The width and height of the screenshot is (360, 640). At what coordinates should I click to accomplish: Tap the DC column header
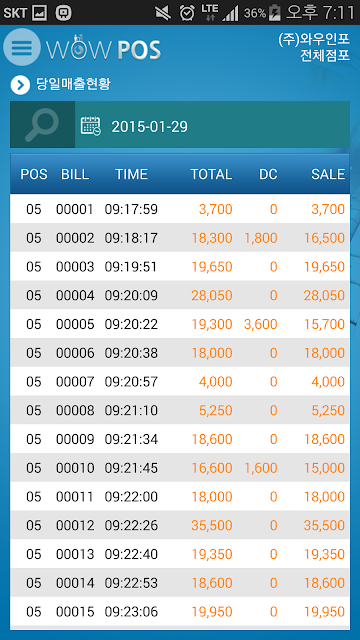pyautogui.click(x=268, y=174)
